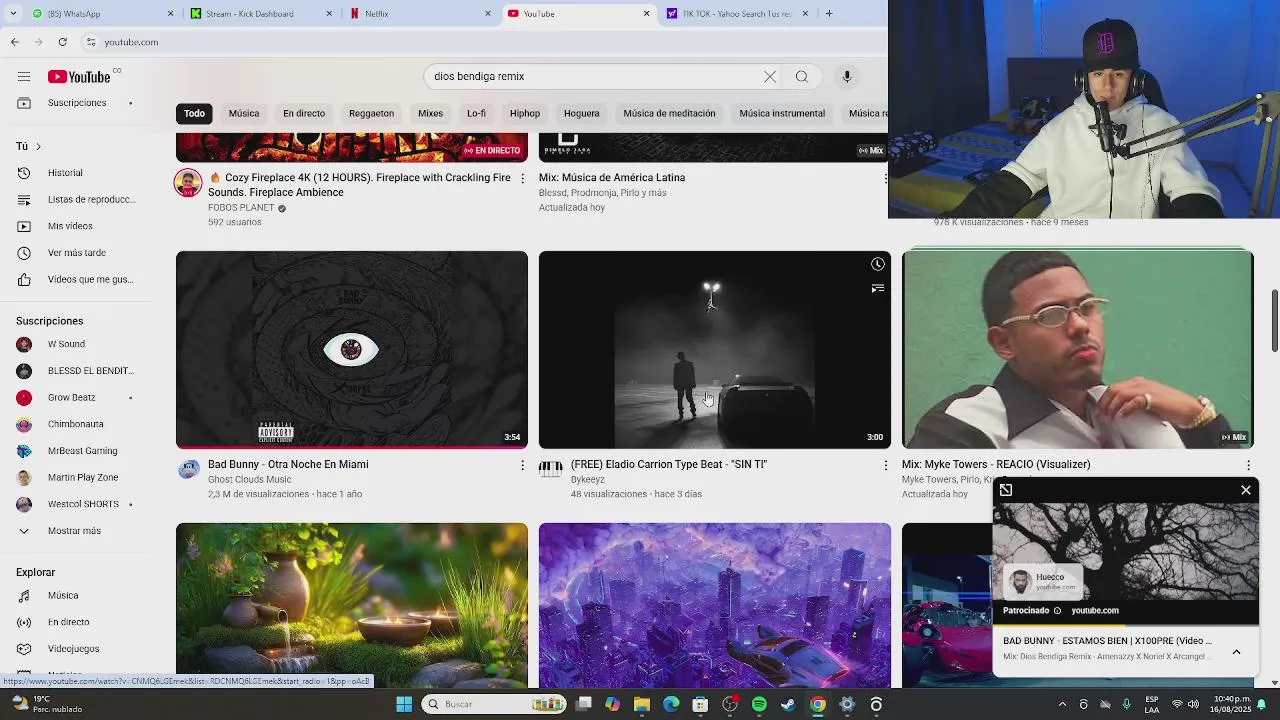Image resolution: width=1280 pixels, height=720 pixels.
Task: Open File Explorer from taskbar
Action: pos(642,704)
